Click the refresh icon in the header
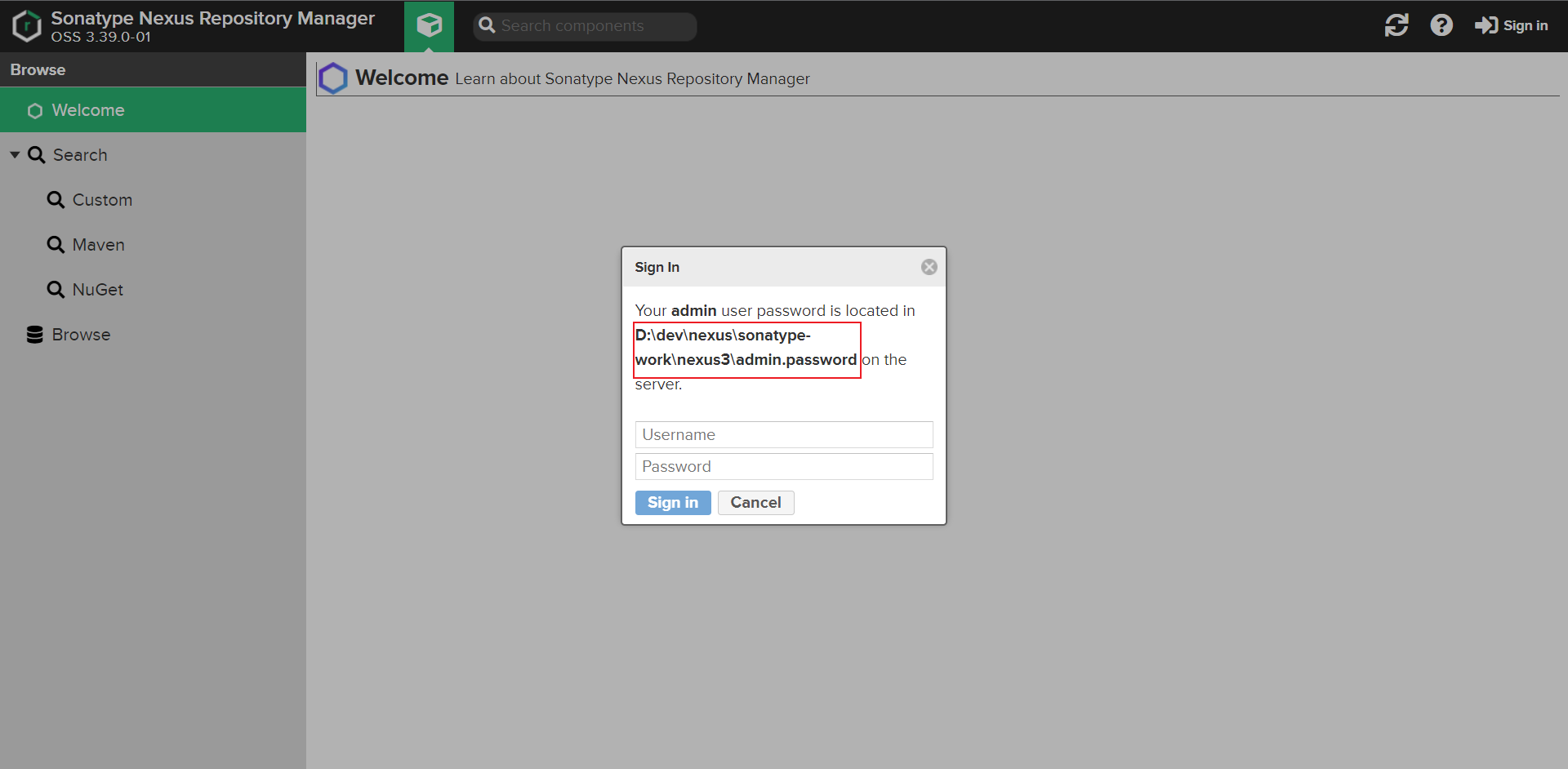The image size is (1568, 769). point(1396,26)
